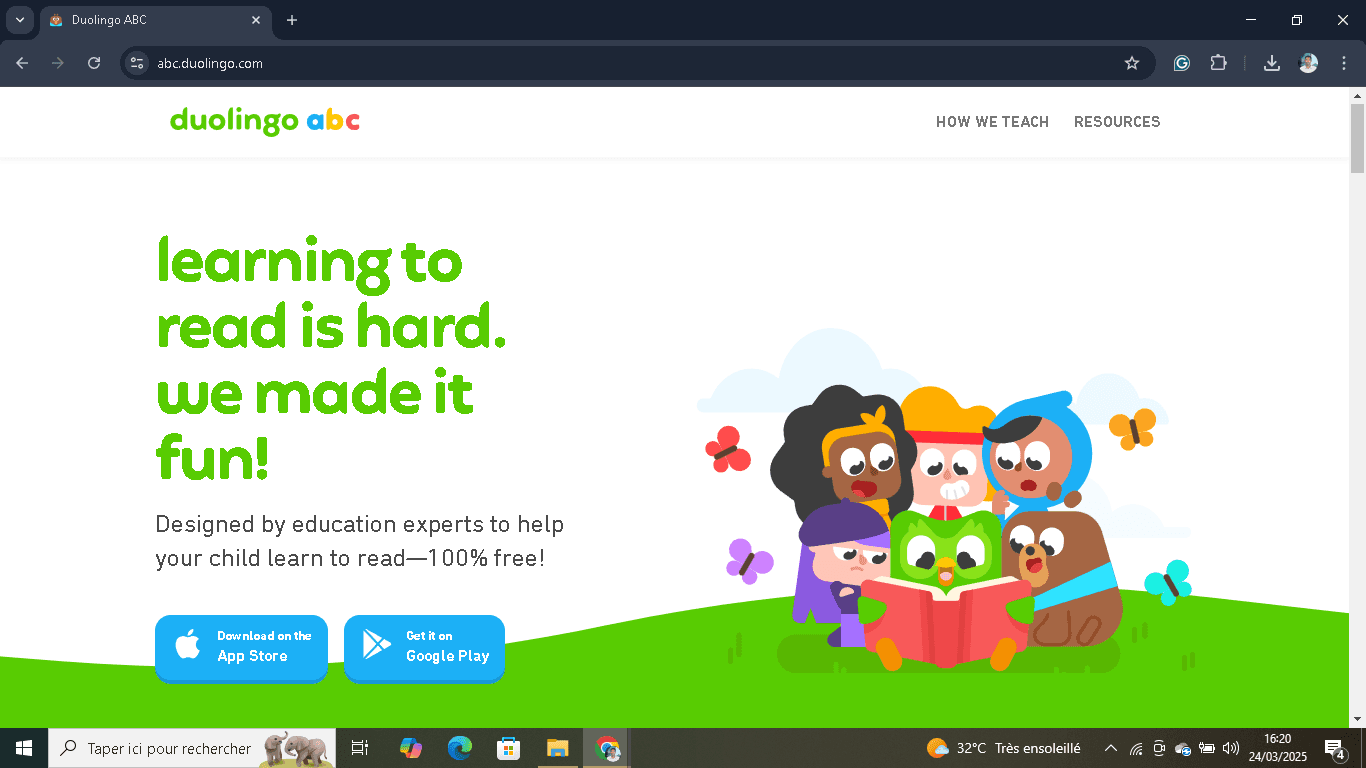Open OneDrive sync icon in the tray
Viewport: 1366px width, 768px height.
[1182, 748]
